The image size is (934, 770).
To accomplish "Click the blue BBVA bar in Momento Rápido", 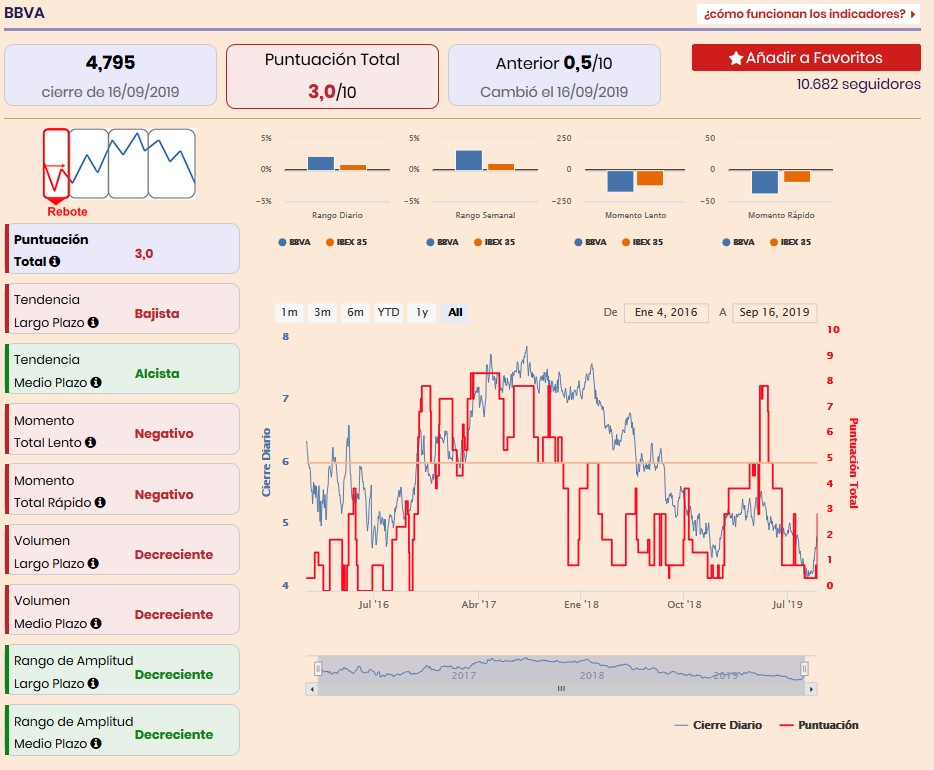I will [765, 182].
